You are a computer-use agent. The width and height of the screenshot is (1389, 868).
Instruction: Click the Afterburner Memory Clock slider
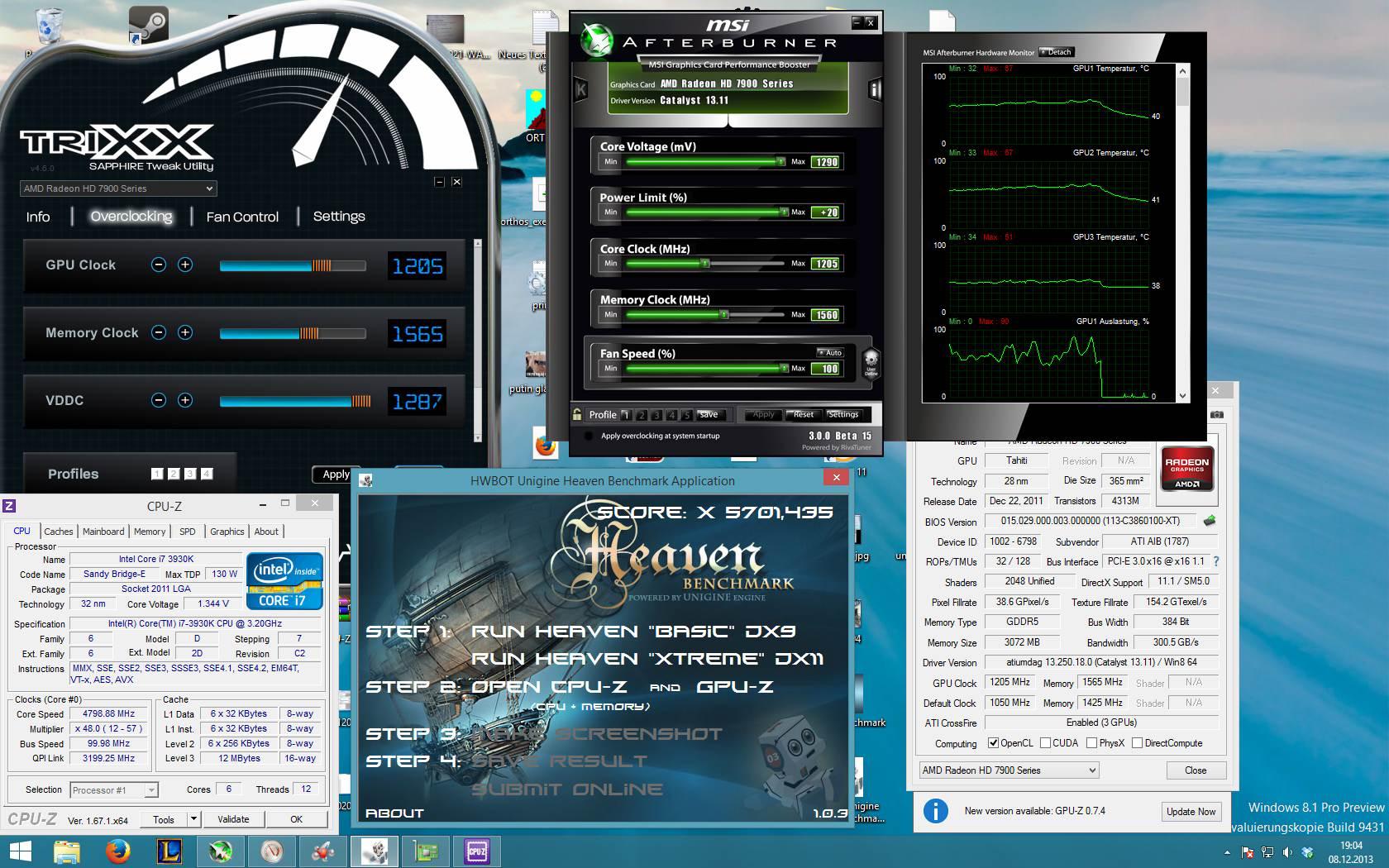[705, 314]
